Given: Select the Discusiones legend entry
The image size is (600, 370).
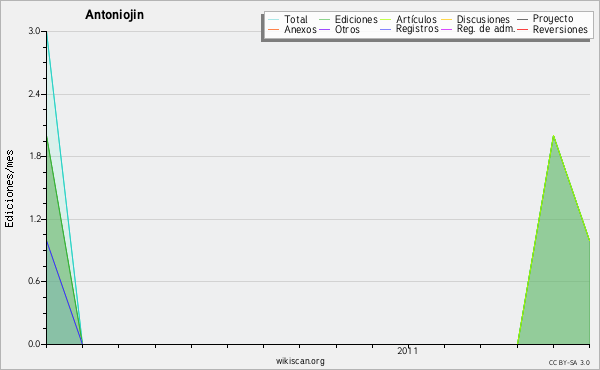Looking at the screenshot, I should point(483,19).
